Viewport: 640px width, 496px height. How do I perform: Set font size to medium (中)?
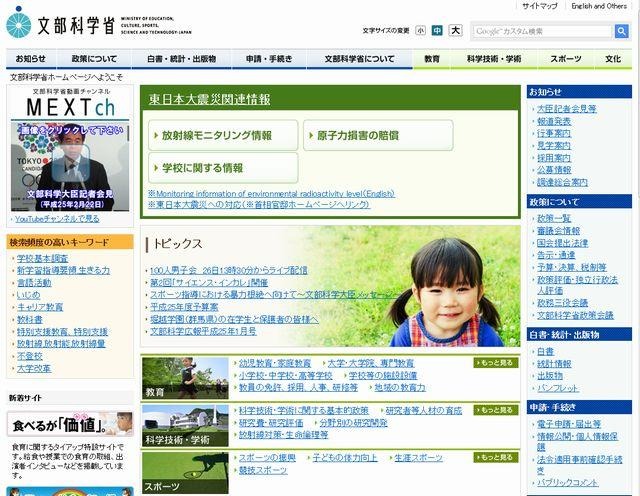tap(437, 31)
